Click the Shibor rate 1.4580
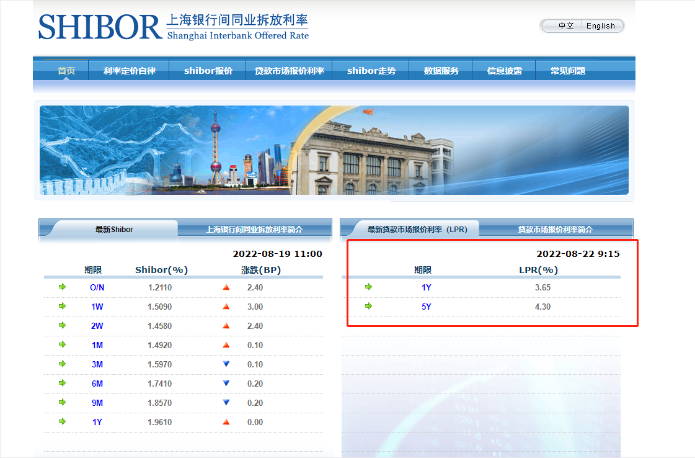The width and height of the screenshot is (695, 458). click(160, 326)
